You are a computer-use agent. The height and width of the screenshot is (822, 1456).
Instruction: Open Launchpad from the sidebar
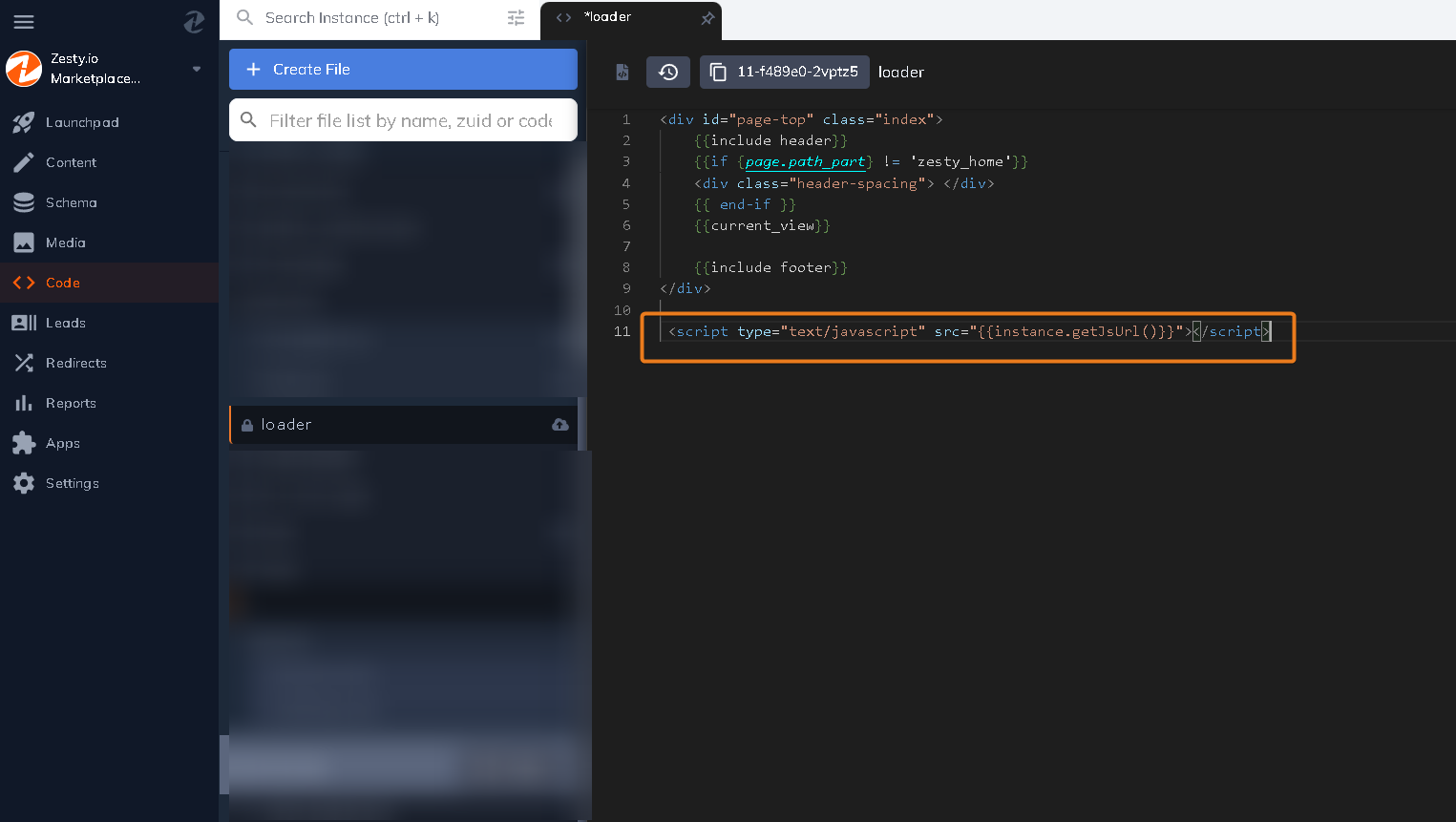[x=109, y=122]
